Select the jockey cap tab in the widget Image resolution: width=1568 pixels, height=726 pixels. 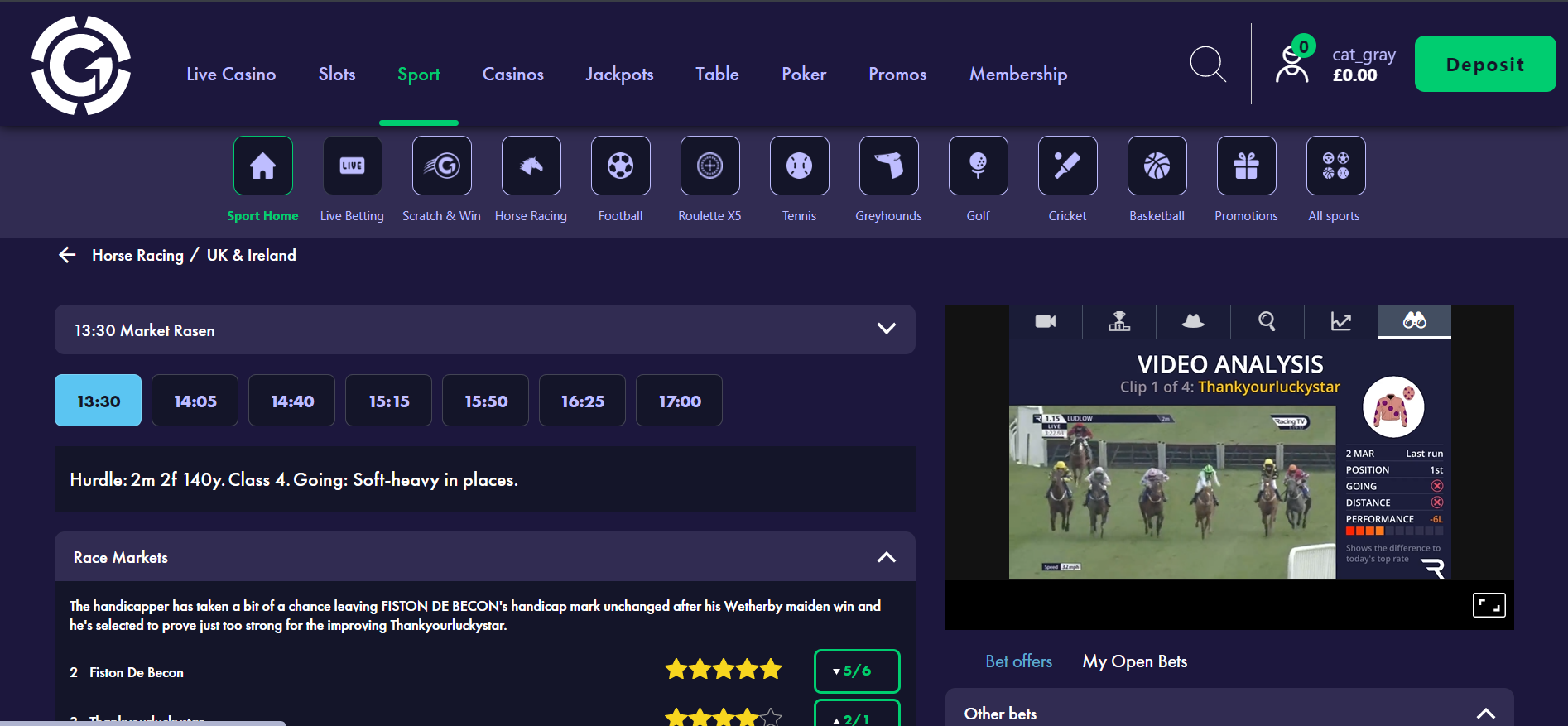coord(1193,321)
